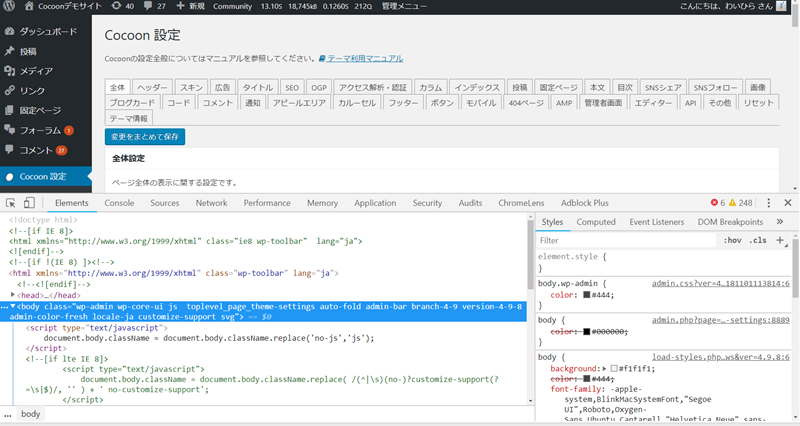Viewport: 800px width, 426px height.
Task: Open the Computed styles tab
Action: click(596, 222)
